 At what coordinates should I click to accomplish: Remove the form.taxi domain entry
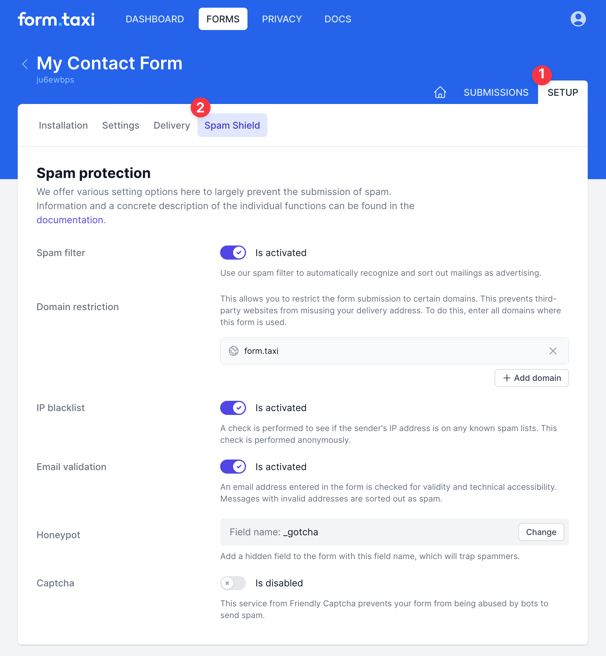pyautogui.click(x=553, y=351)
